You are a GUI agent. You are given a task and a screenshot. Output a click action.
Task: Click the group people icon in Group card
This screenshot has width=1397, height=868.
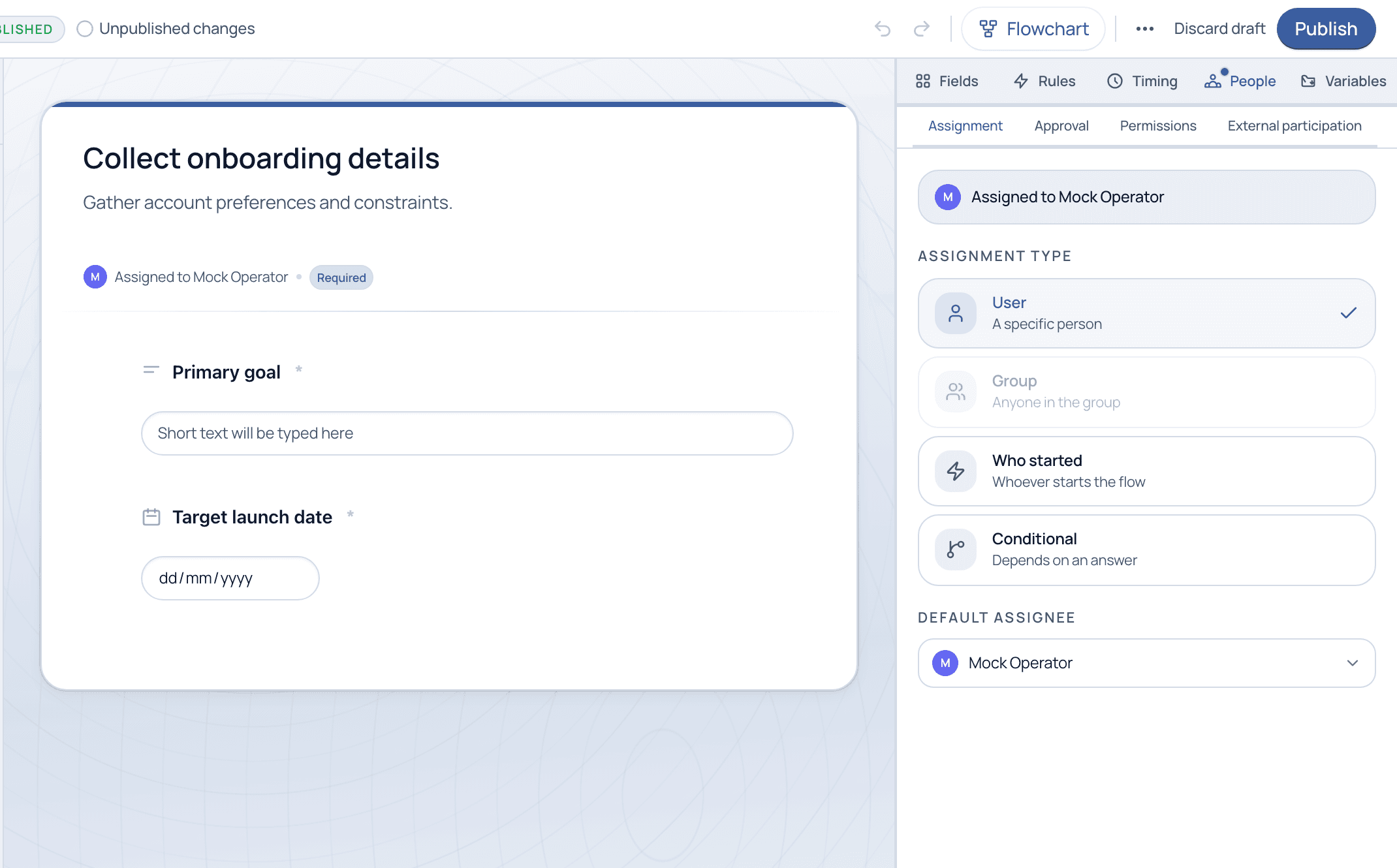click(956, 392)
